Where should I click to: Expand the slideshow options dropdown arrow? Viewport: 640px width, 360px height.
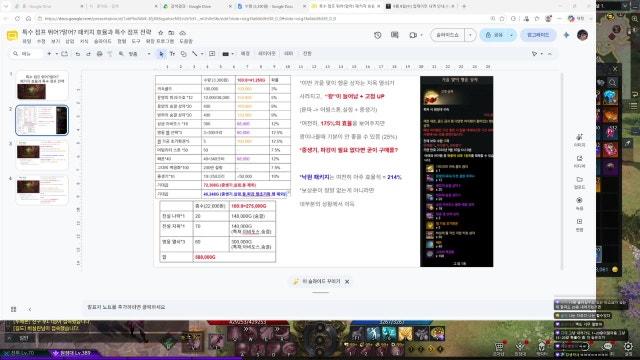click(470, 35)
